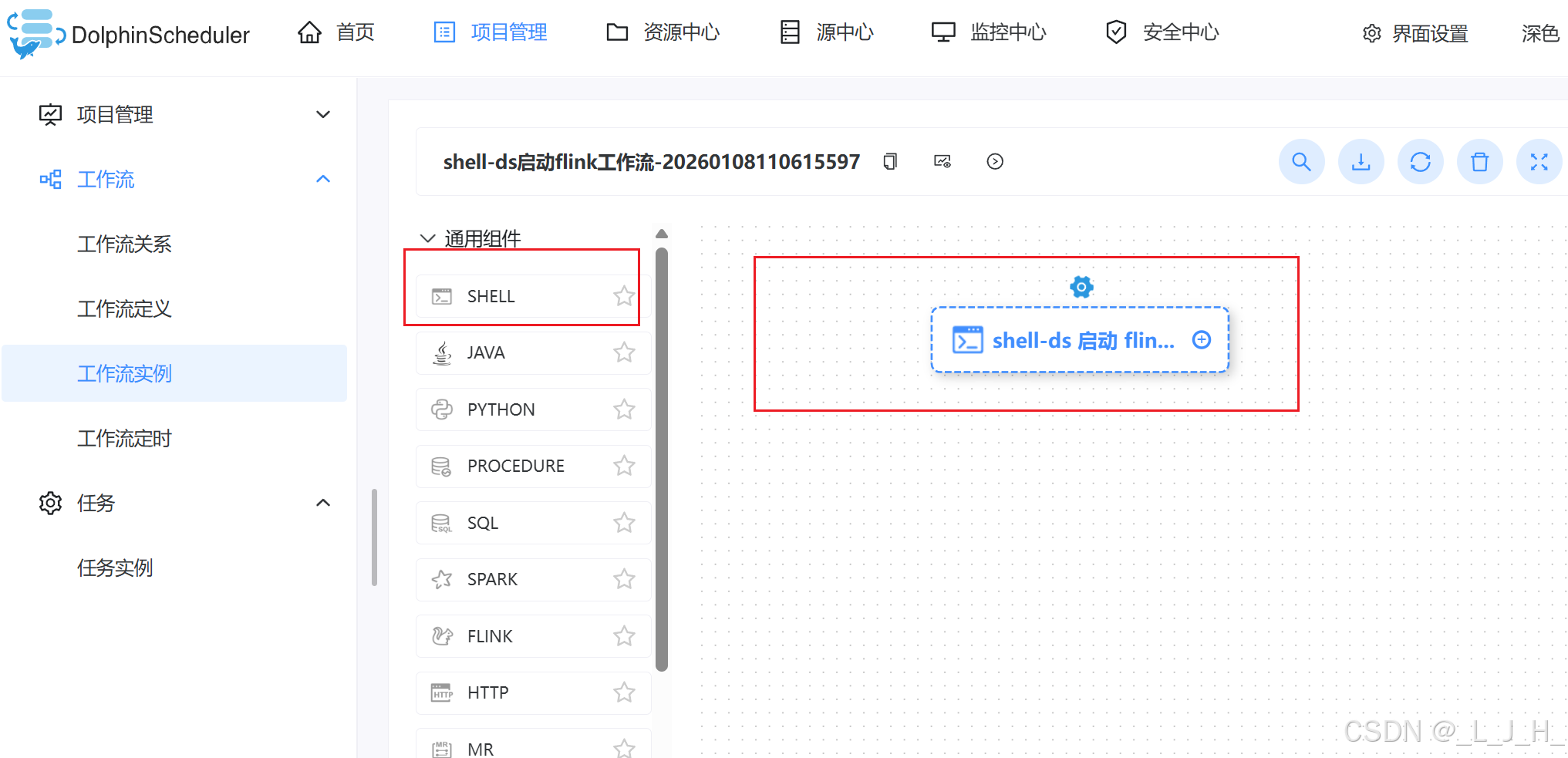Select the shell-ds 启动 flink task node
The width and height of the screenshot is (1568, 758).
[1080, 340]
